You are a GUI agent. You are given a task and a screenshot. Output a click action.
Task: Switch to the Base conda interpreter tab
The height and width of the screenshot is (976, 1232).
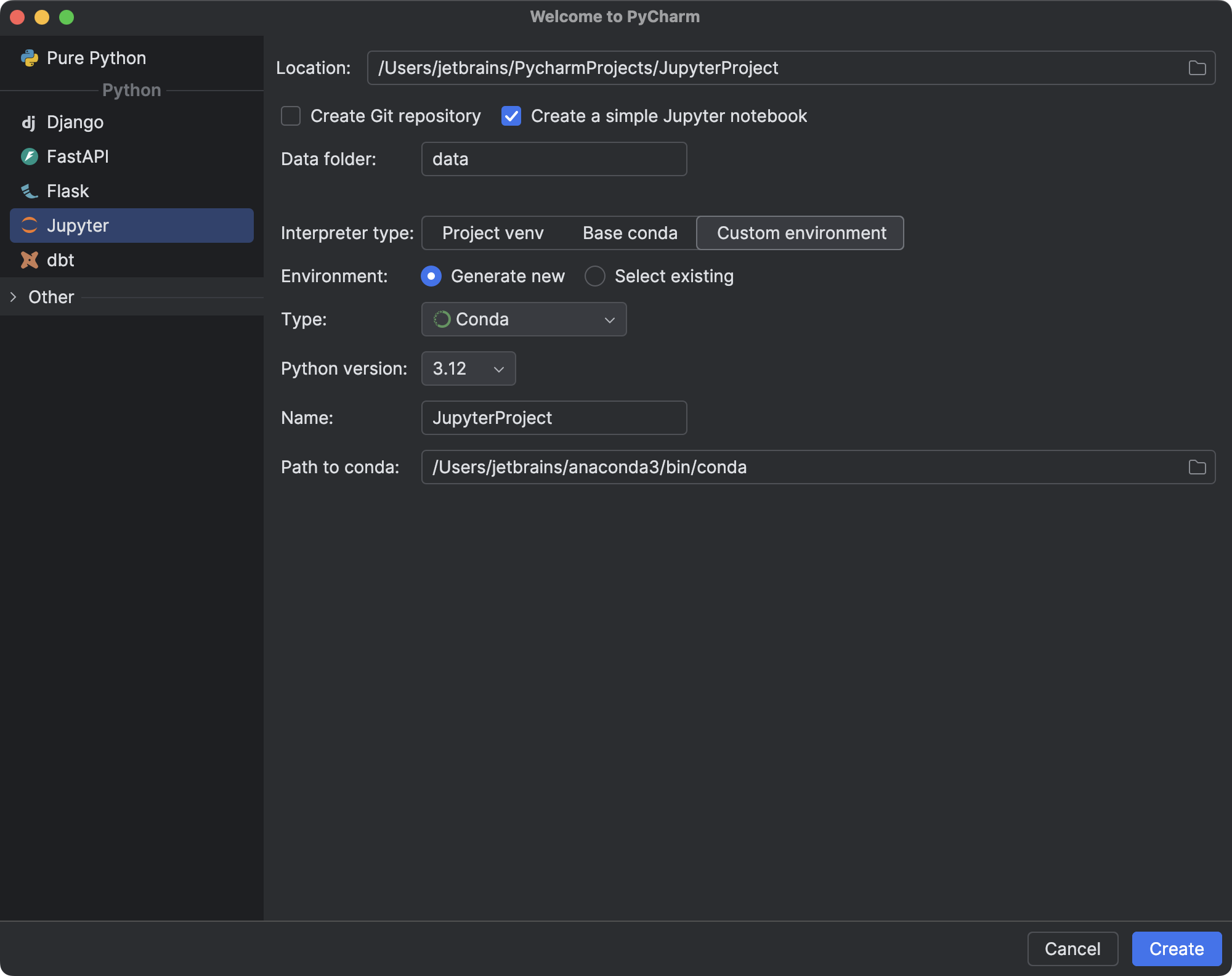(630, 233)
